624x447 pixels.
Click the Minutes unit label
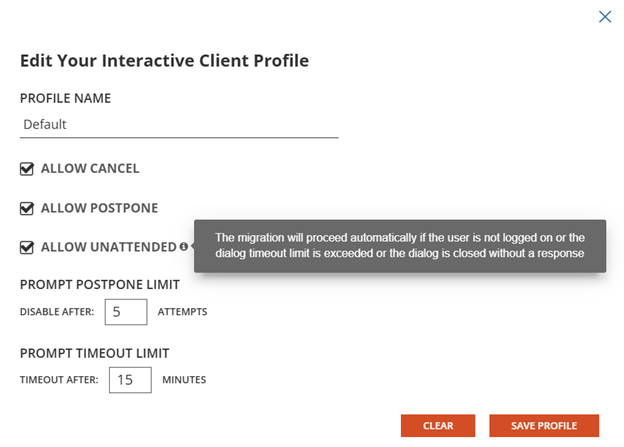tap(184, 380)
